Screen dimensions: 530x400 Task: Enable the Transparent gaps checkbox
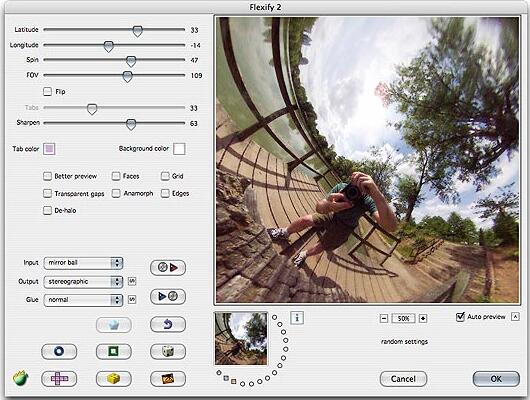[48, 193]
